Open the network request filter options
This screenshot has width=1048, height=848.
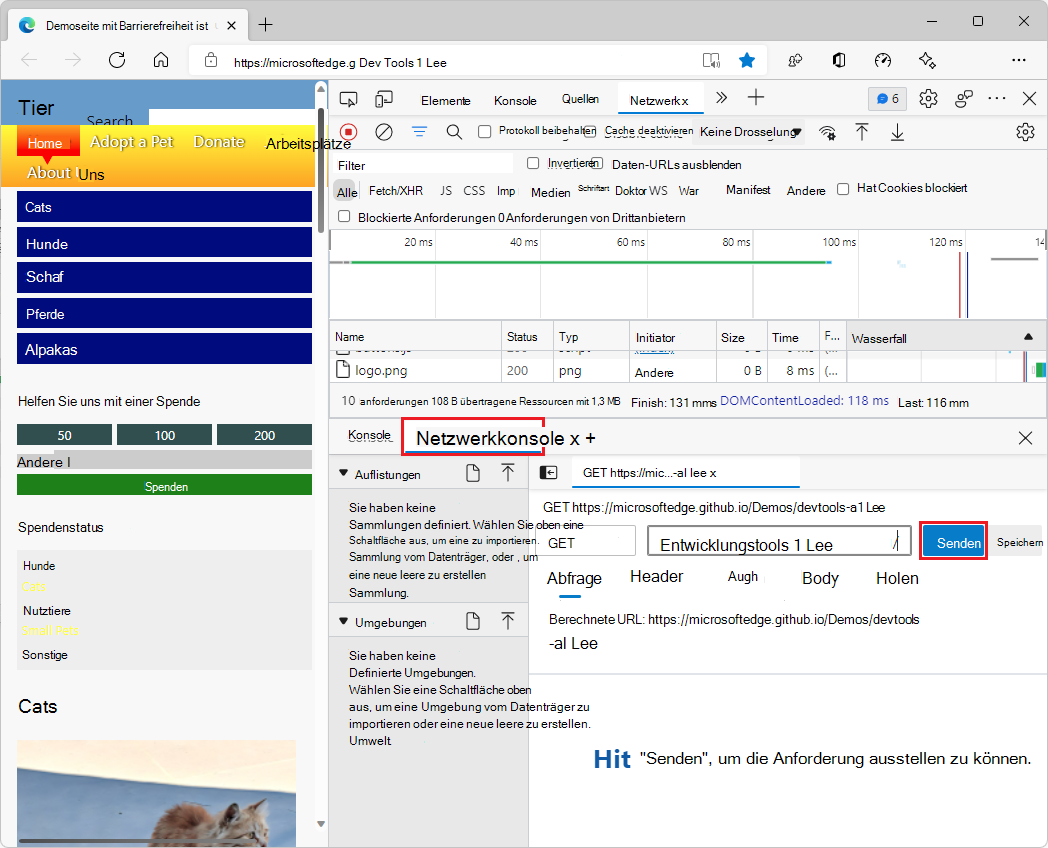point(419,131)
